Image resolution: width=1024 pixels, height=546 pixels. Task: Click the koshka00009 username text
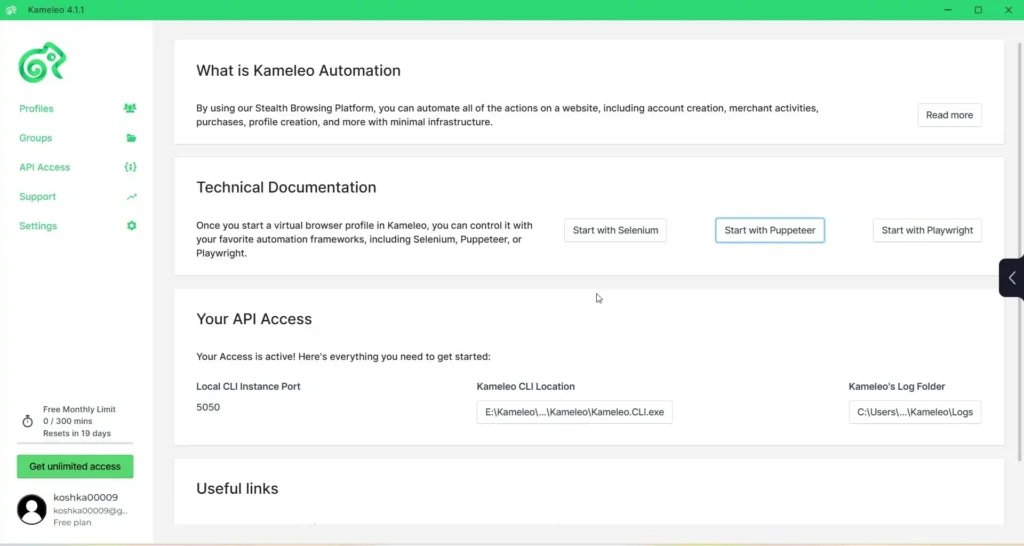coord(86,497)
